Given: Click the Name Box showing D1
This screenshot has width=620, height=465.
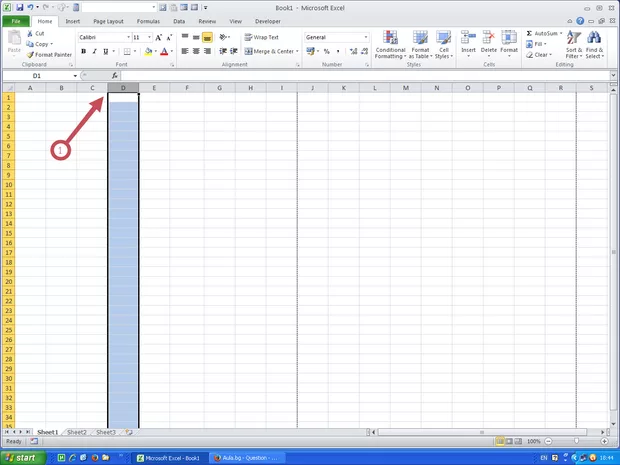Looking at the screenshot, I should click(x=37, y=76).
